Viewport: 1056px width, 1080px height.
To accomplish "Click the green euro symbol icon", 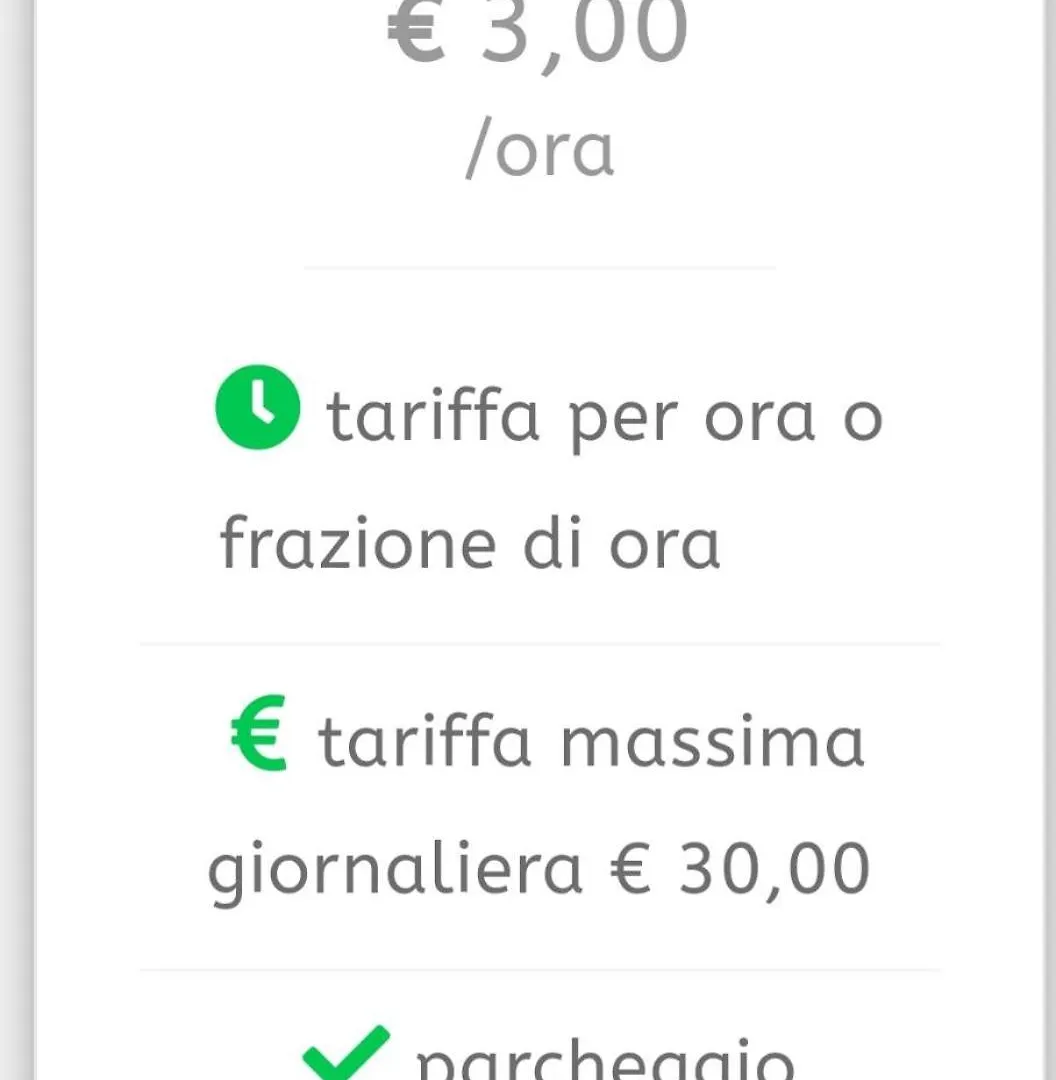I will tap(258, 732).
